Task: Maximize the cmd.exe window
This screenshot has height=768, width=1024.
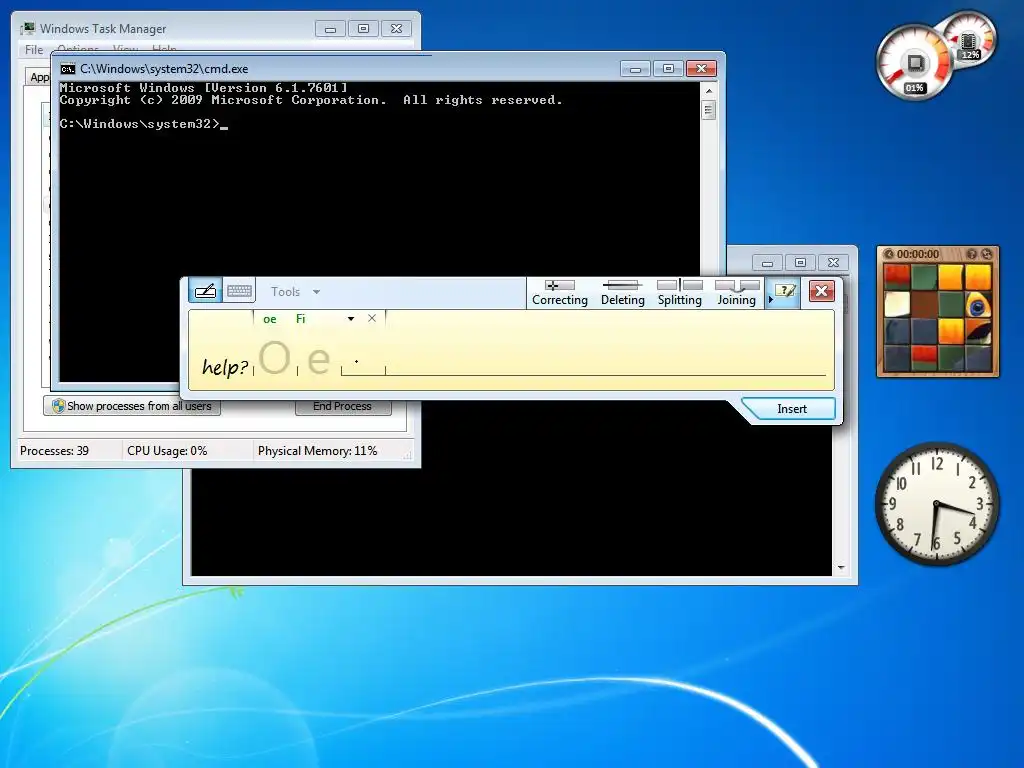Action: point(667,69)
